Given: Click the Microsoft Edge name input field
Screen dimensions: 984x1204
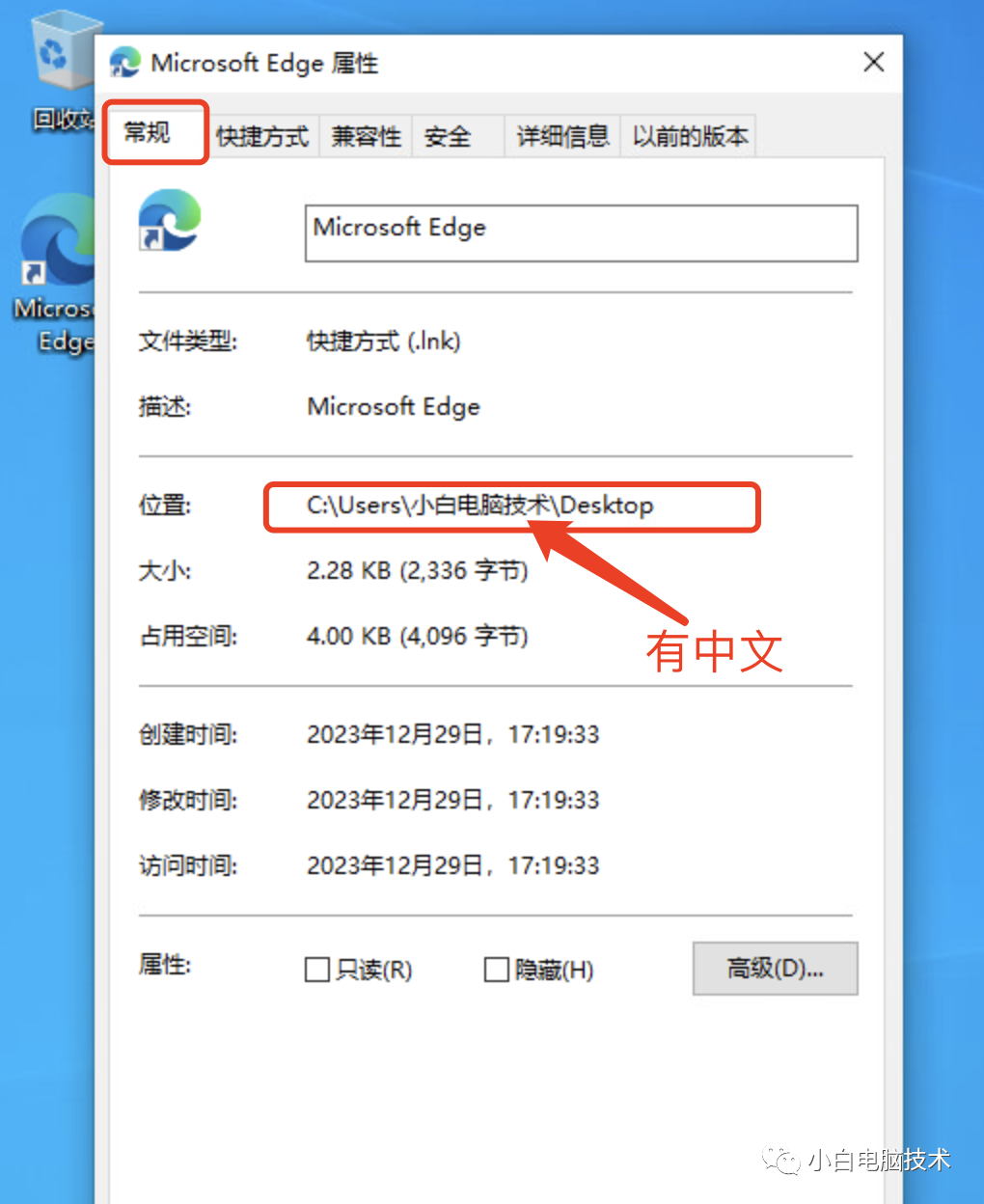Looking at the screenshot, I should (582, 233).
